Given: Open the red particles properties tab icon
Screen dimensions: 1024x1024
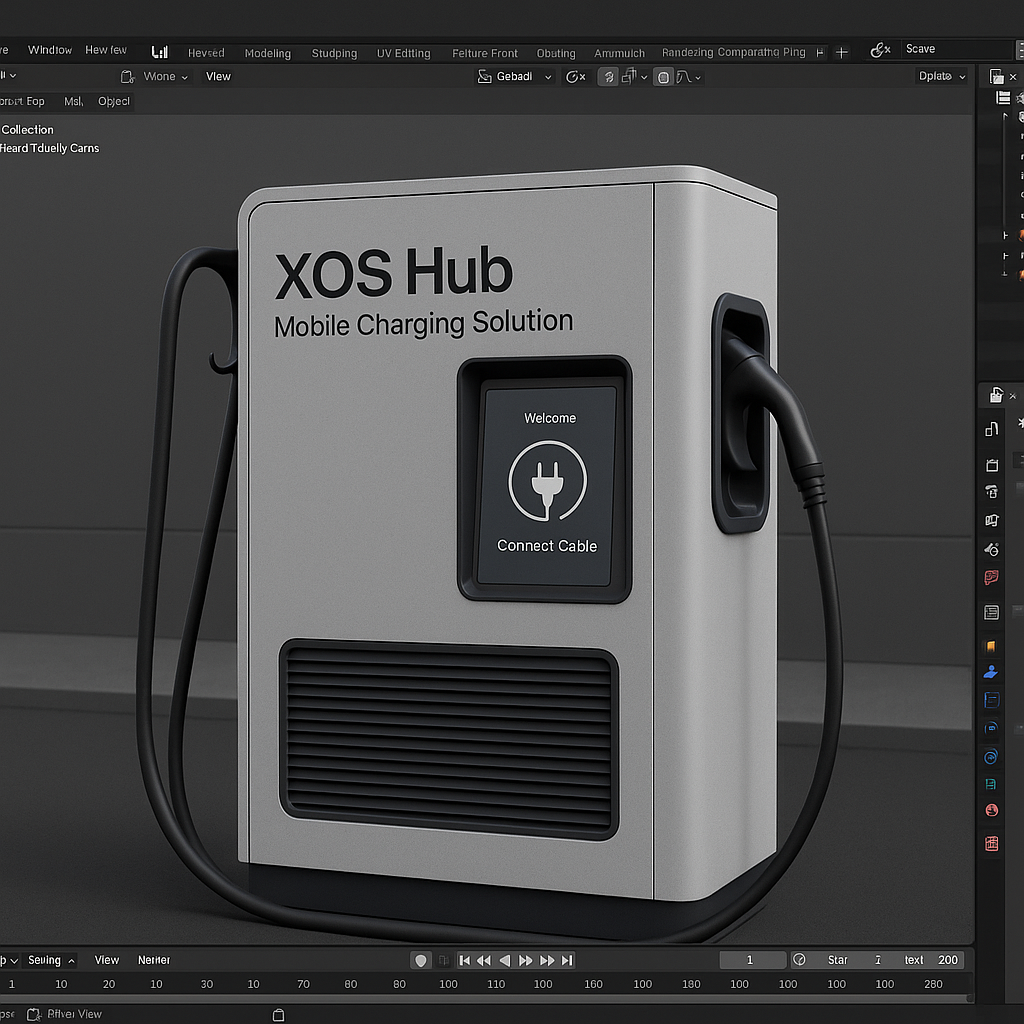Looking at the screenshot, I should click(992, 578).
